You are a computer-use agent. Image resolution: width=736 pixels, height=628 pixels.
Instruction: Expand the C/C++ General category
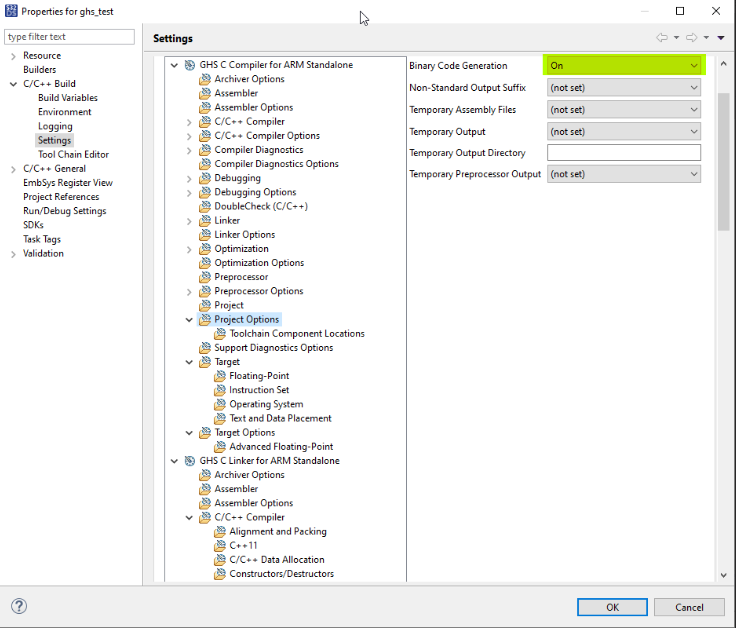point(13,169)
